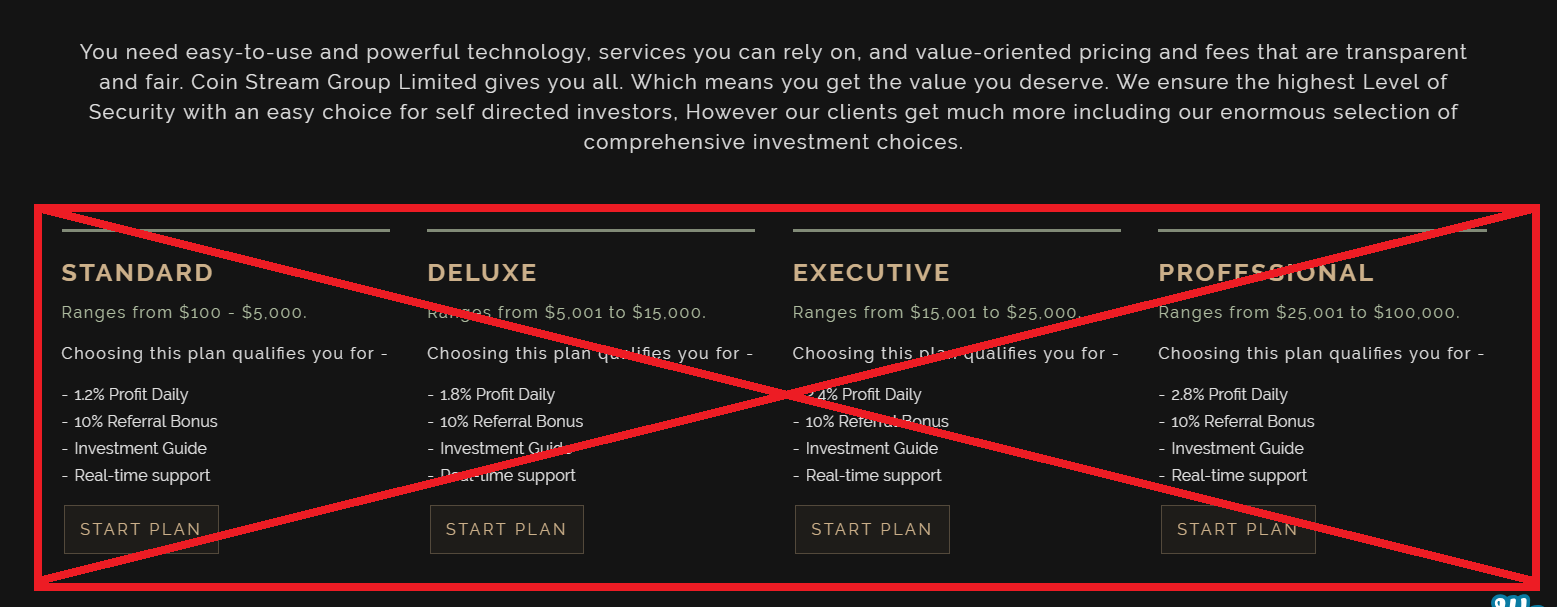Image resolution: width=1557 pixels, height=607 pixels.
Task: Click the 2.8% Profit Daily item
Action: coord(1223,395)
